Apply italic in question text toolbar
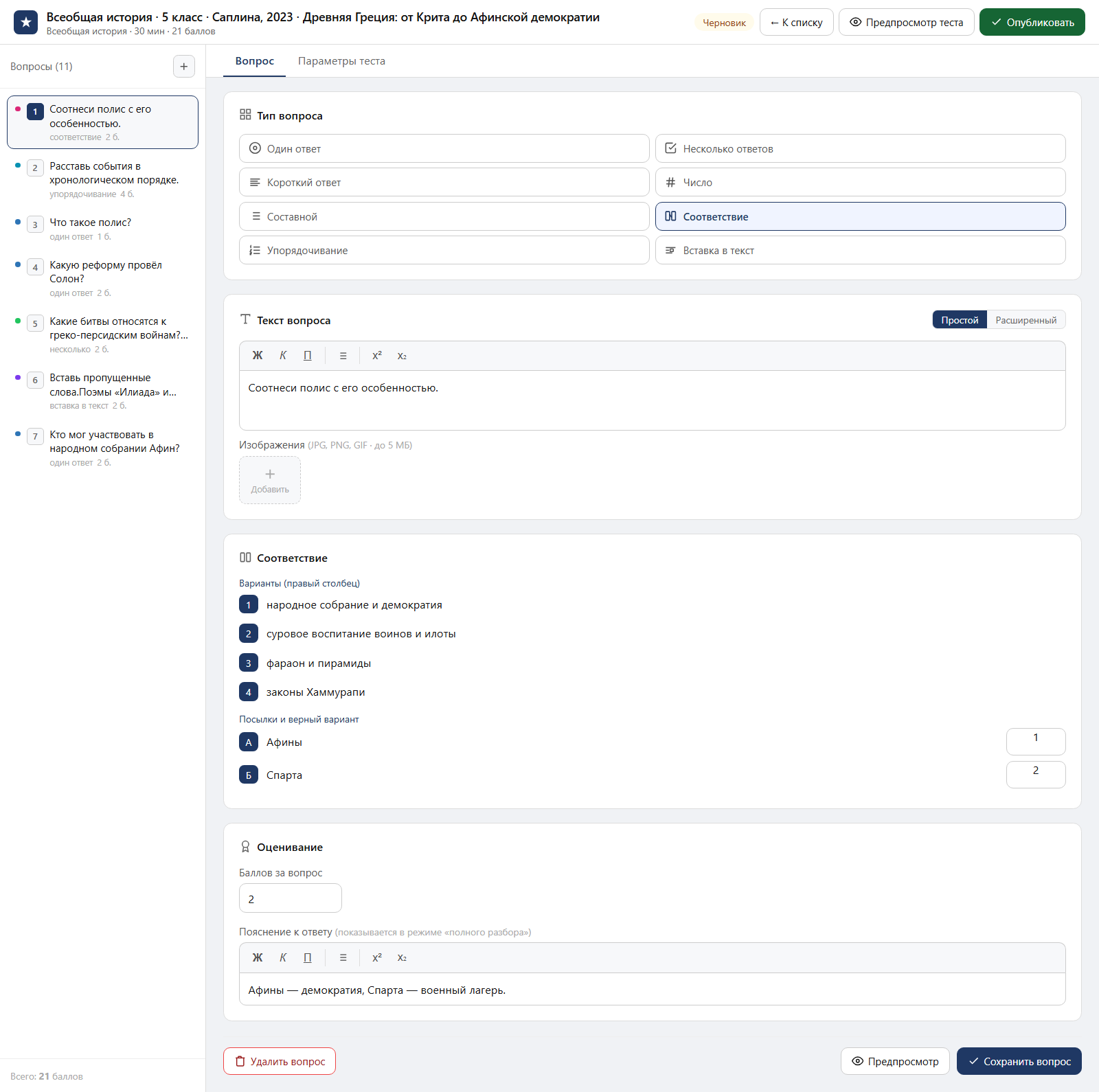The width and height of the screenshot is (1099, 1092). click(283, 356)
